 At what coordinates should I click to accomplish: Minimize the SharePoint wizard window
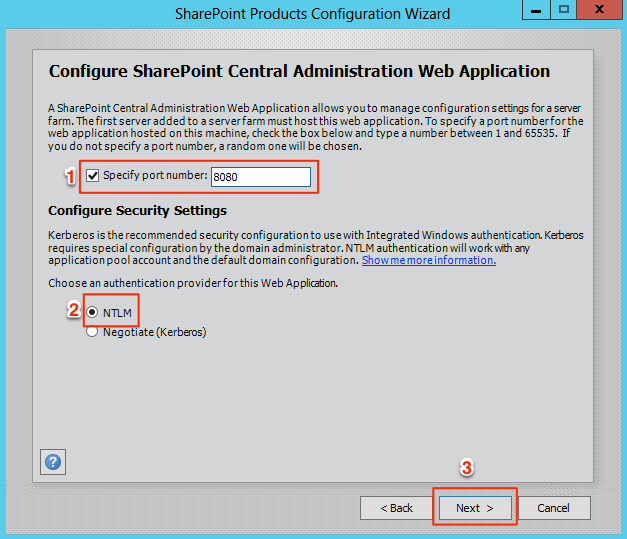tap(536, 10)
